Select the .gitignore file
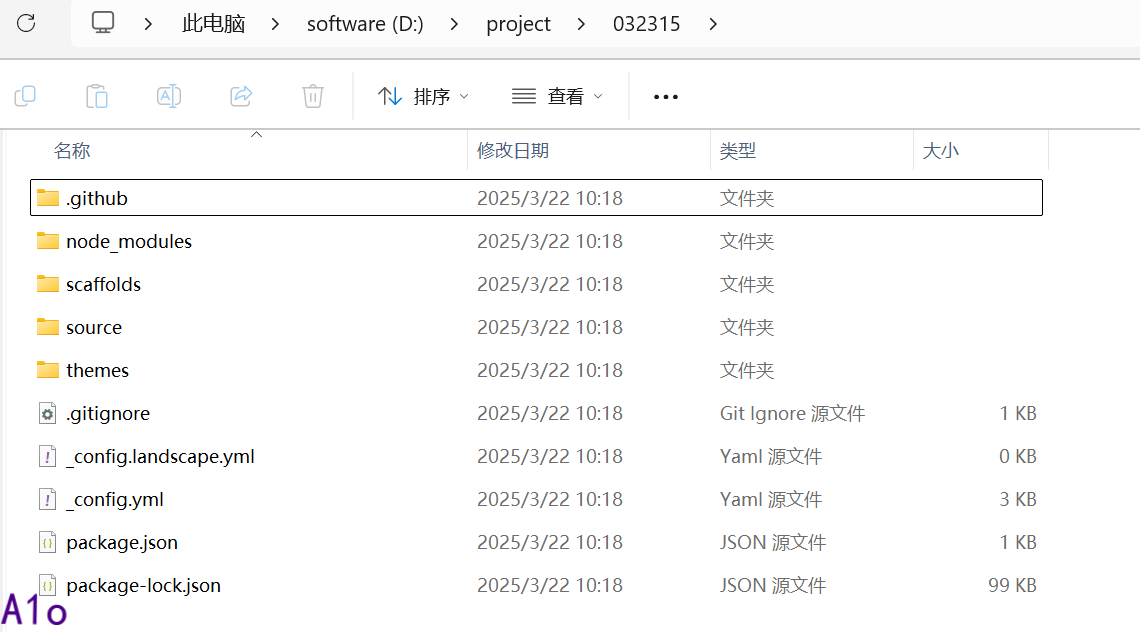Screen dimensions: 1140x632 pyautogui.click(x=107, y=413)
